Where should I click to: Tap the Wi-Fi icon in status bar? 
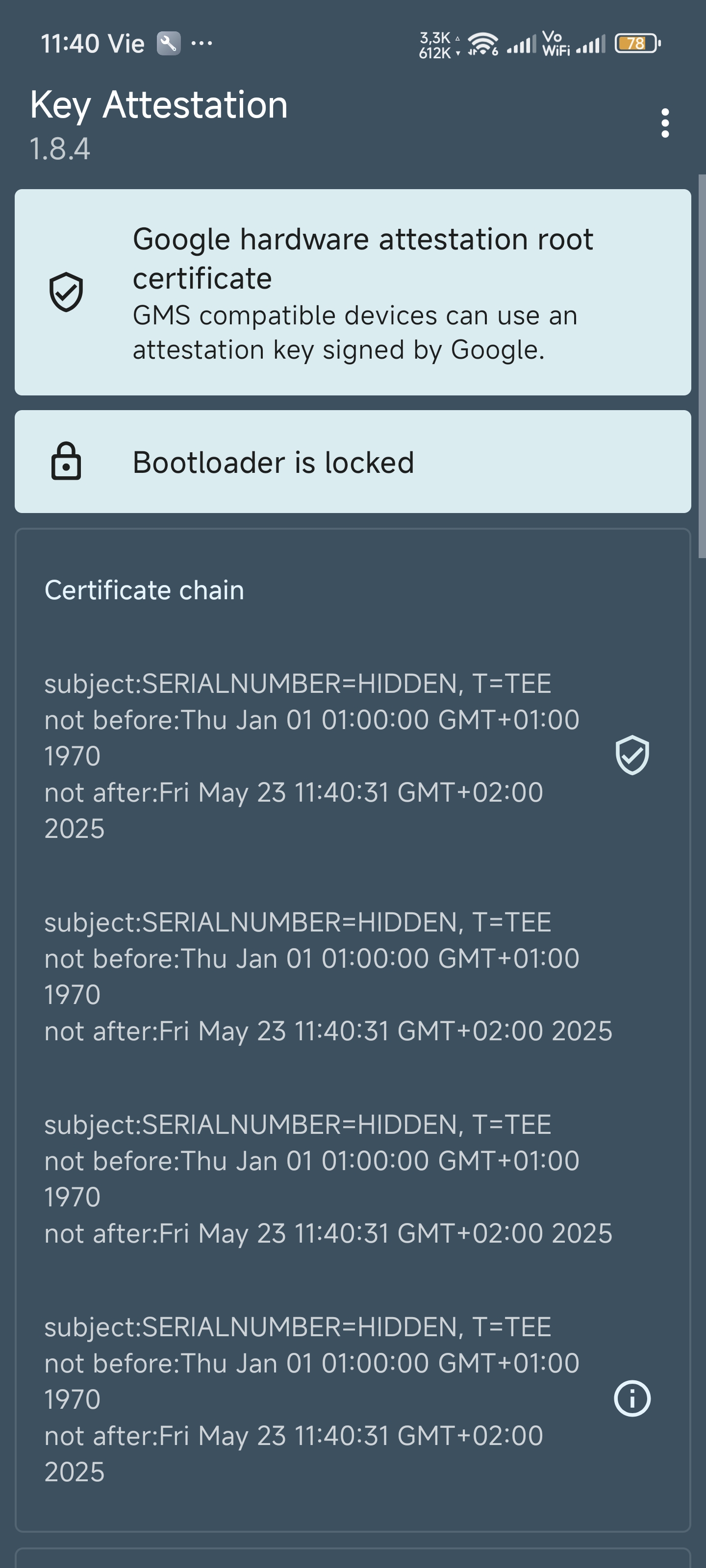(482, 43)
